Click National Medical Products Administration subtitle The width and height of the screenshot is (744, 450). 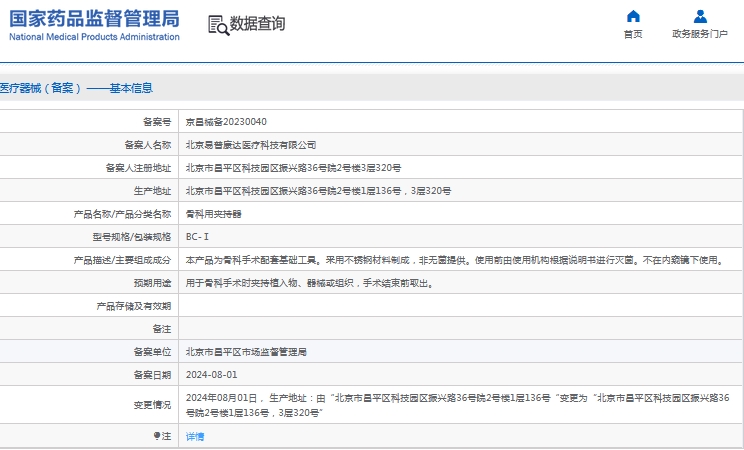(x=94, y=37)
